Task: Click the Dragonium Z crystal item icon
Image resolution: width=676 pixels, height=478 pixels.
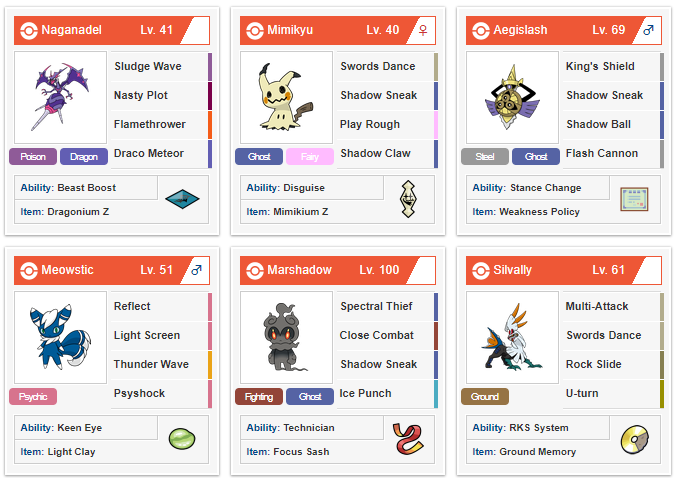Action: pyautogui.click(x=182, y=199)
